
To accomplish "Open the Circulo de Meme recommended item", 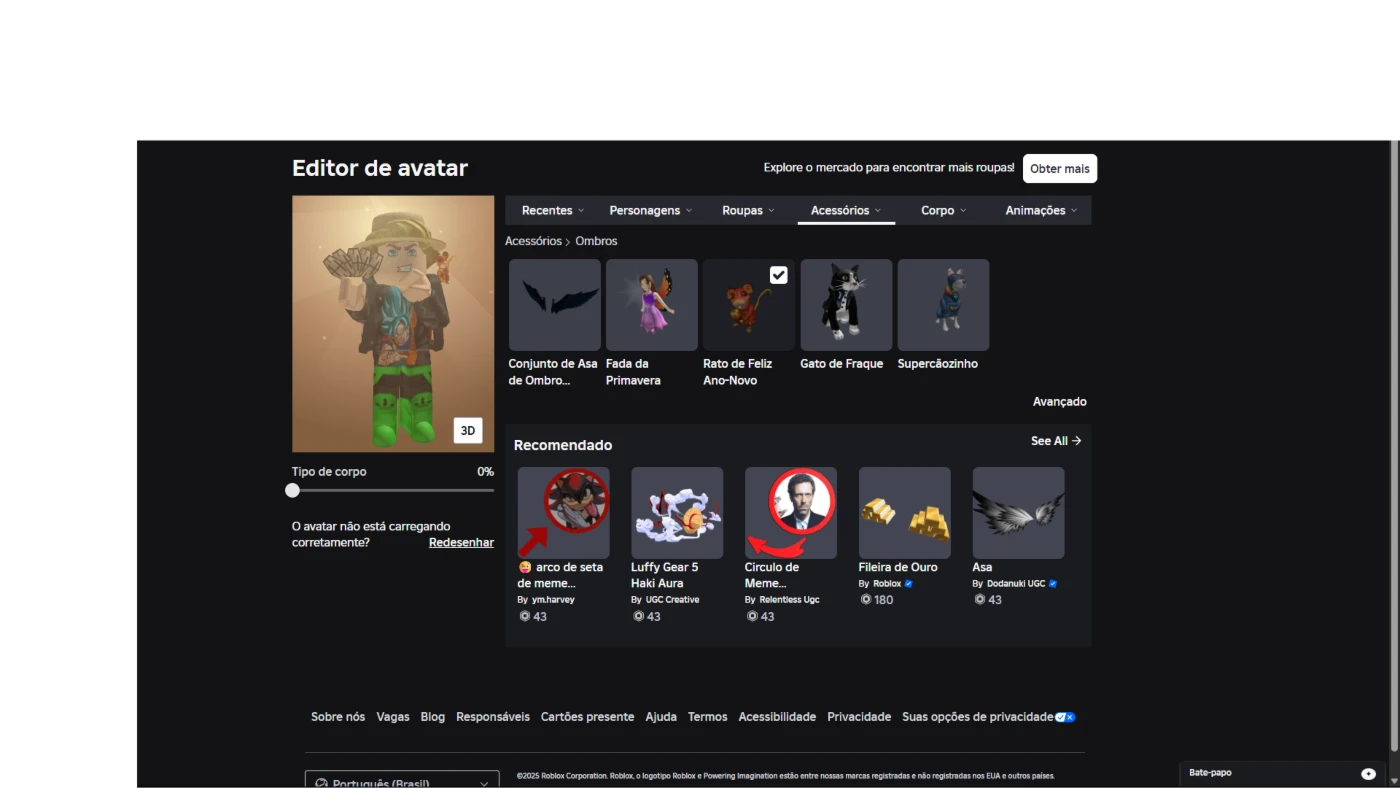I will tap(791, 513).
